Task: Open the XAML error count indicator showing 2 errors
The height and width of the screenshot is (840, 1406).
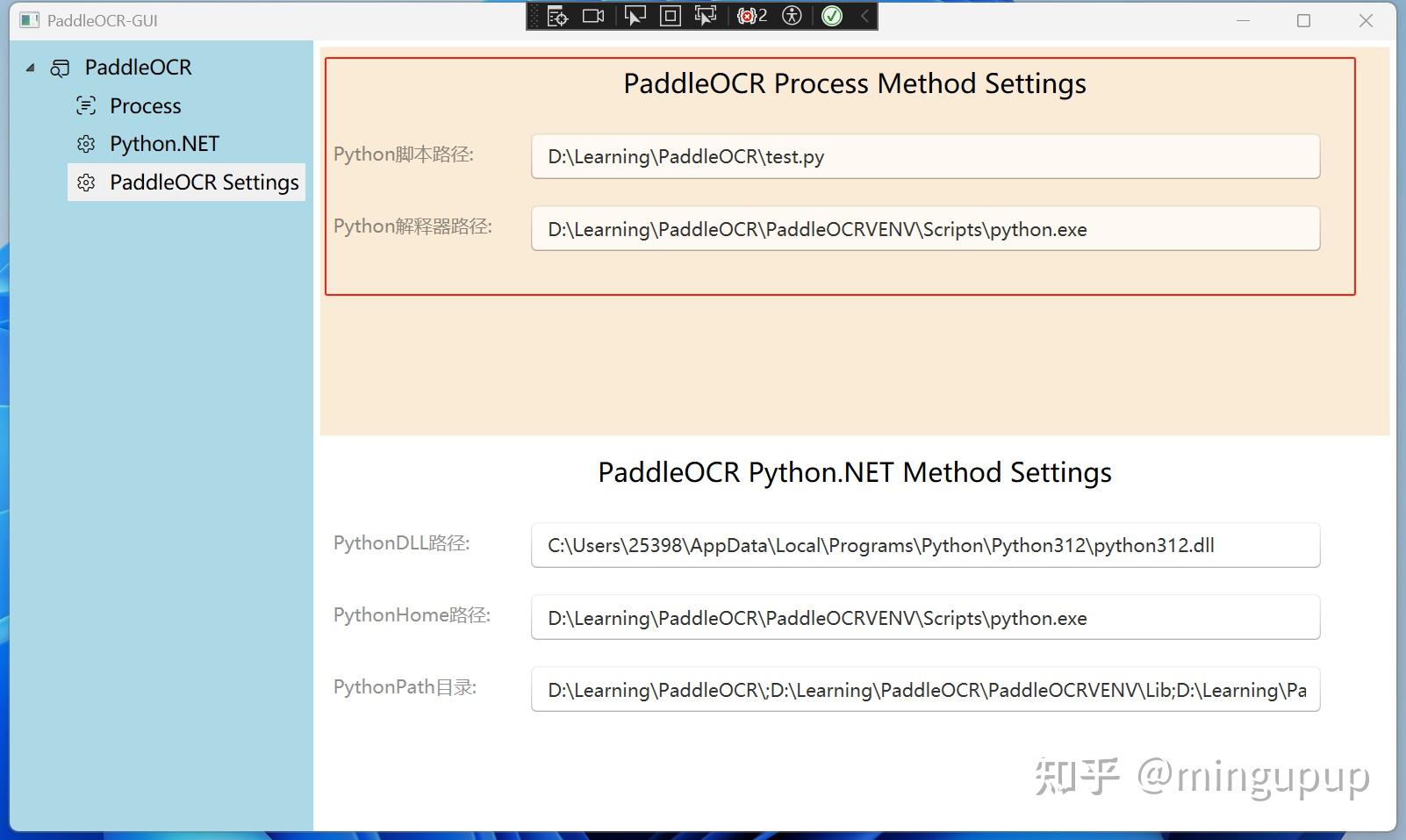Action: (750, 15)
